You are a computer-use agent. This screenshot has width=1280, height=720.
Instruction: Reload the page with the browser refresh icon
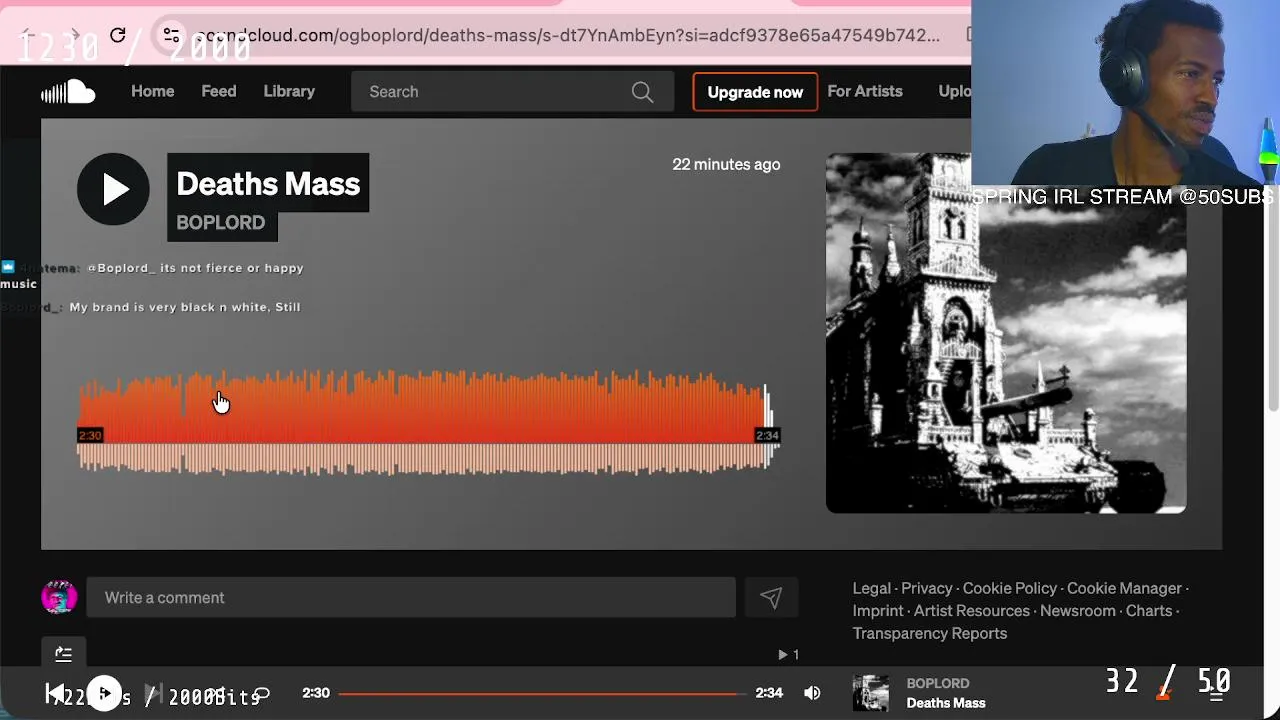pyautogui.click(x=117, y=35)
